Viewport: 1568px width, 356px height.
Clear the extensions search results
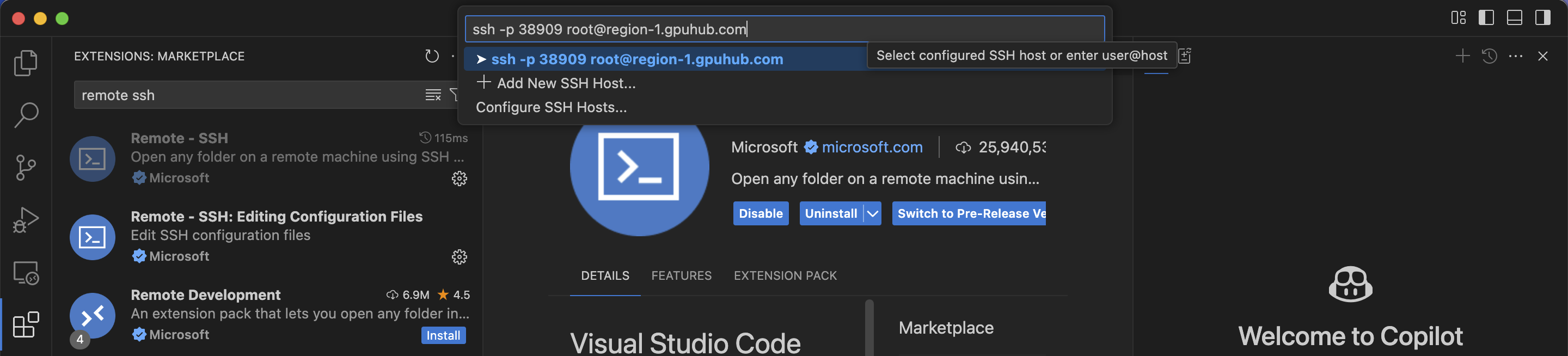pyautogui.click(x=433, y=95)
